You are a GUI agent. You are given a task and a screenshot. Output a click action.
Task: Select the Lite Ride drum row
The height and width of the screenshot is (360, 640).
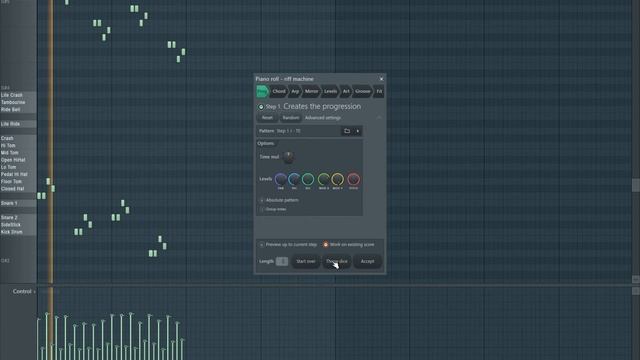18,124
